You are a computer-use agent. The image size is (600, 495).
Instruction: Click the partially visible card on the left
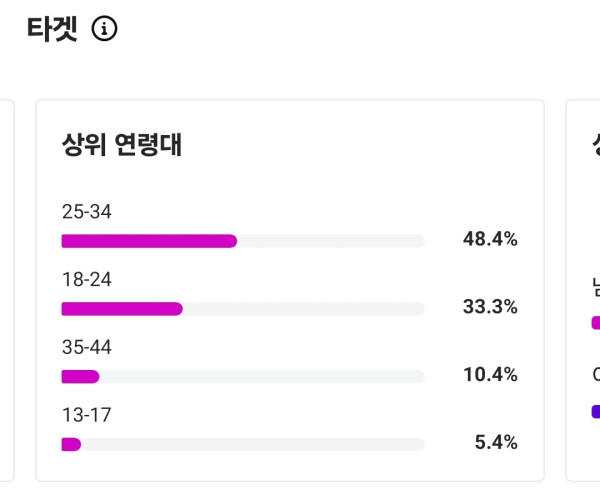[x=6, y=290]
